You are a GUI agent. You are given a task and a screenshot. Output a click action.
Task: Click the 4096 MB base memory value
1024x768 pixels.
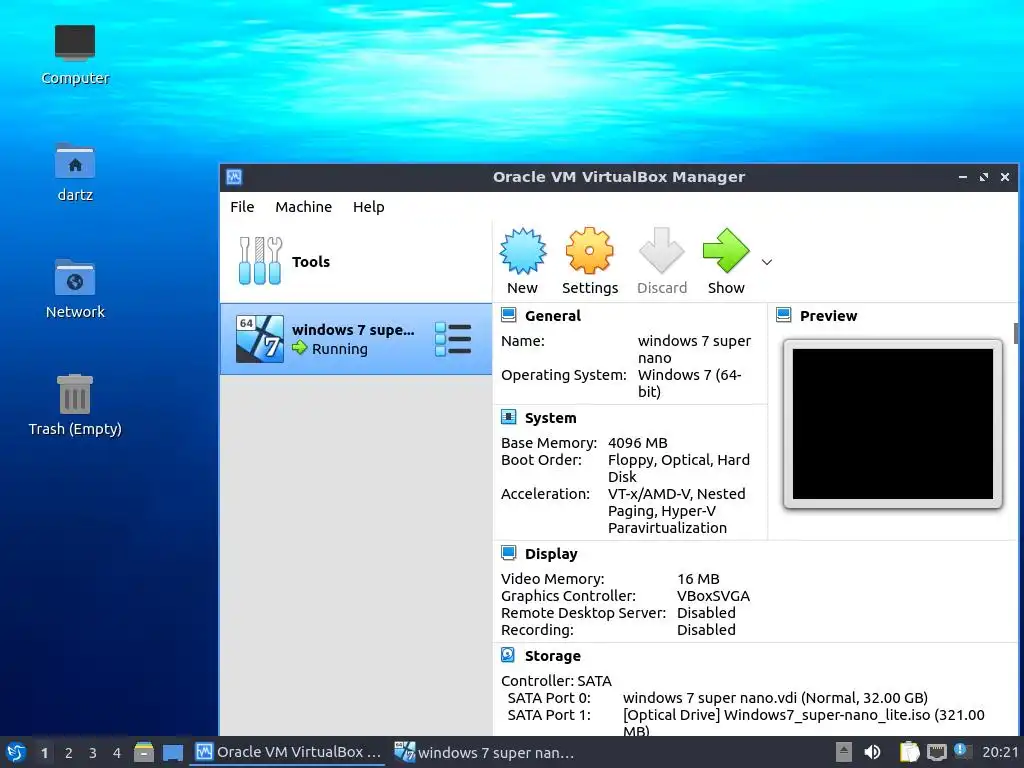[x=637, y=443]
